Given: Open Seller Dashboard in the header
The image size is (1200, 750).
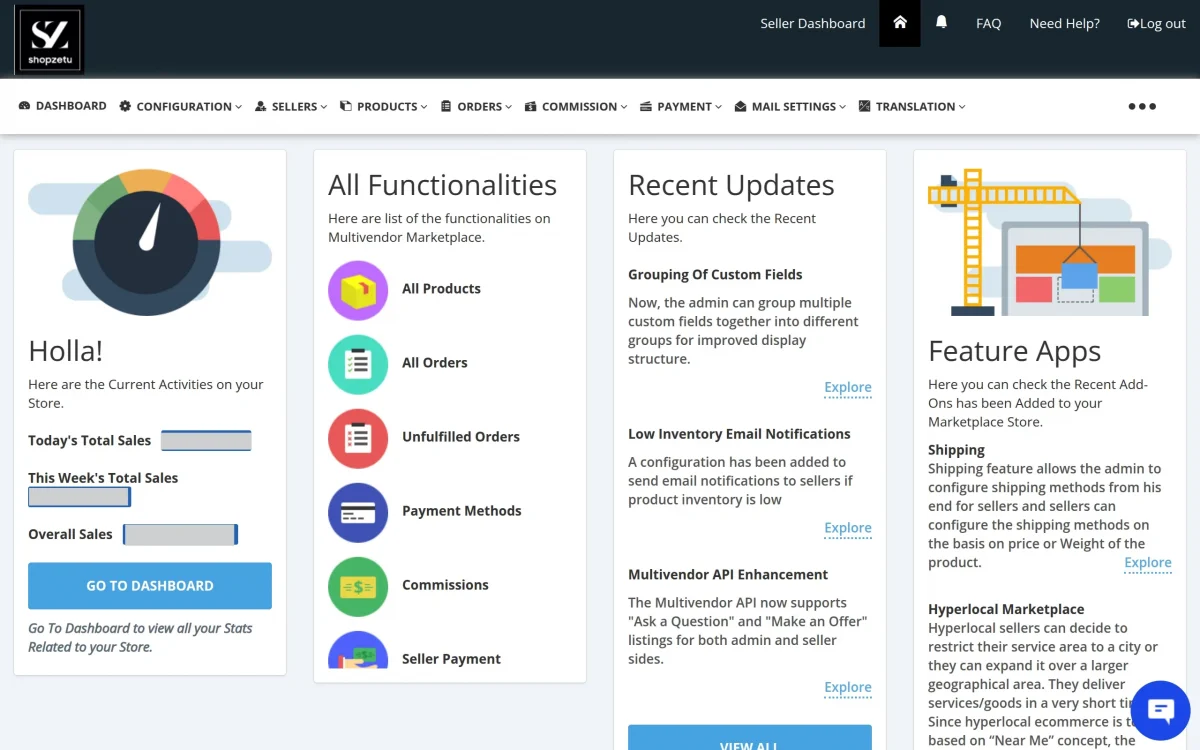Looking at the screenshot, I should [813, 23].
